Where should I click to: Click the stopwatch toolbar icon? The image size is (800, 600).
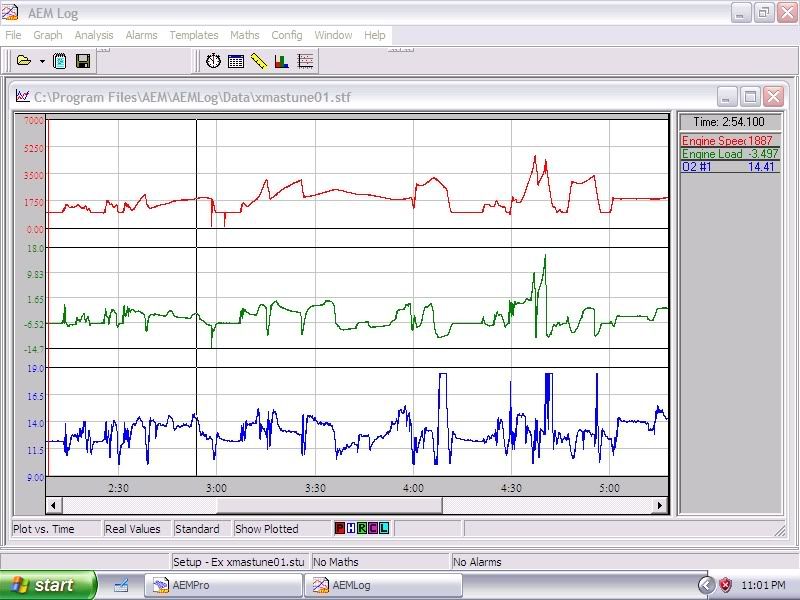[x=213, y=61]
